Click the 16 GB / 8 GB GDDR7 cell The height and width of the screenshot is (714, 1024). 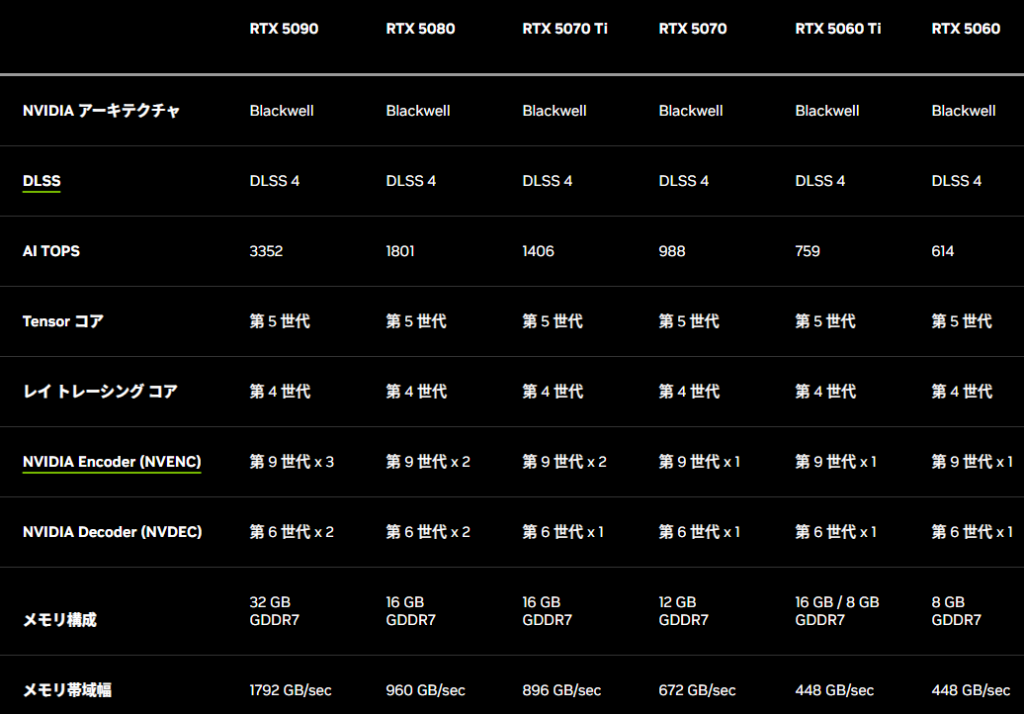tap(837, 611)
